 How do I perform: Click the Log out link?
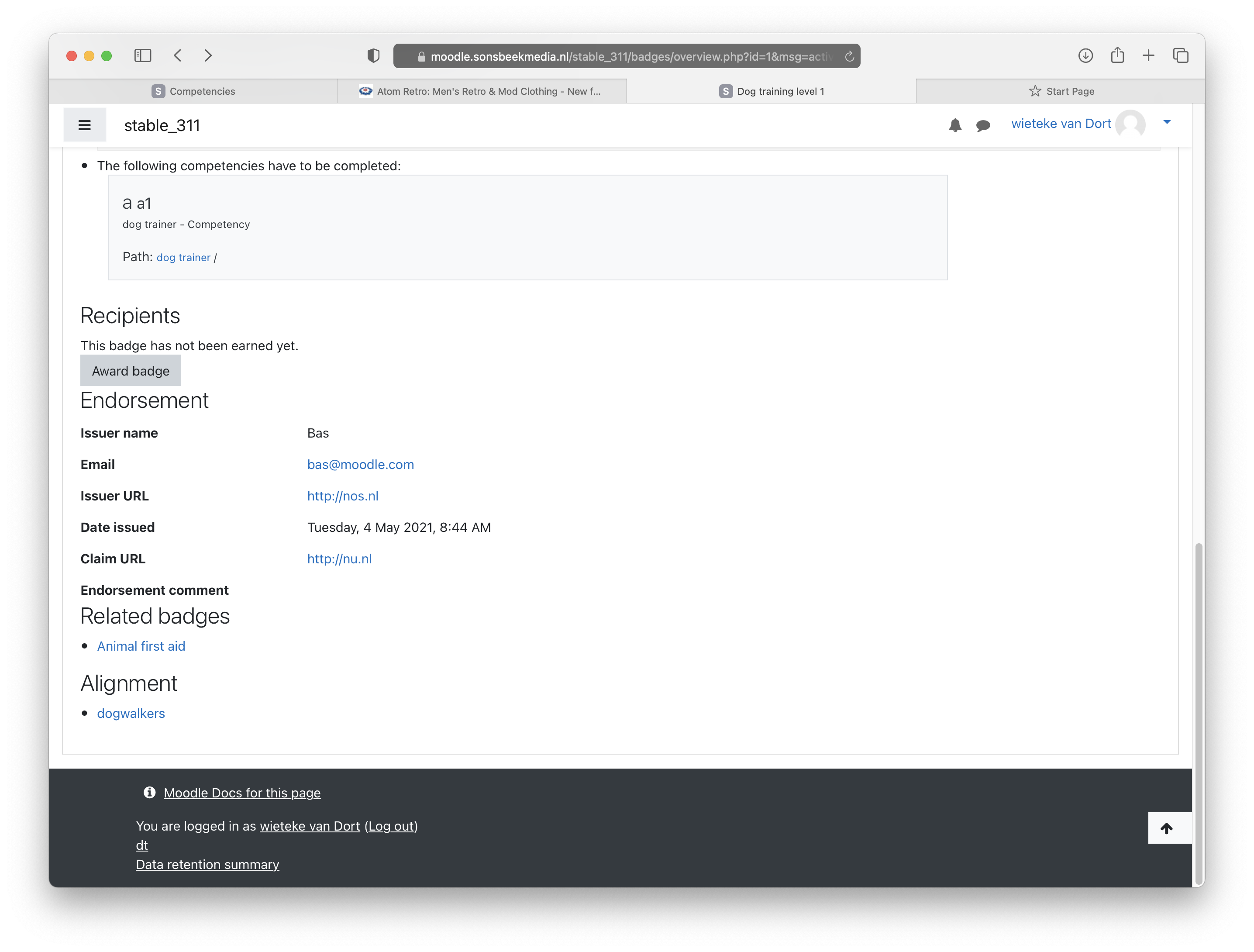tap(391, 826)
